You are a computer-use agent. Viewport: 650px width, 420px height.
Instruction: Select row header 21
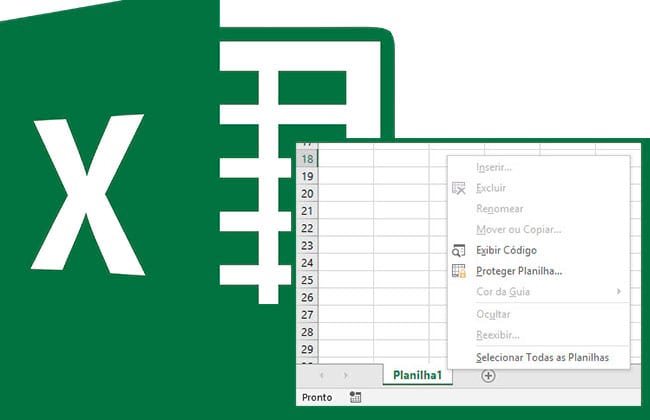307,211
